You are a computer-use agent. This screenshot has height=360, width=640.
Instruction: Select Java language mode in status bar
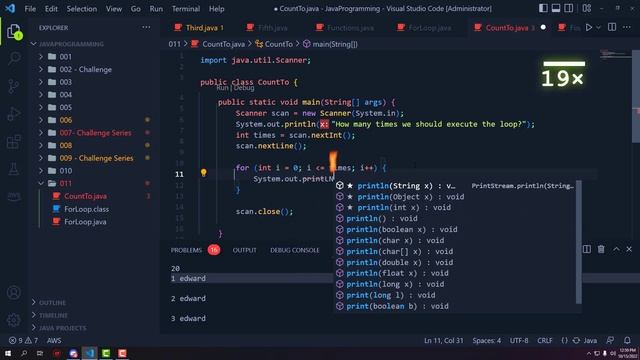[590, 340]
